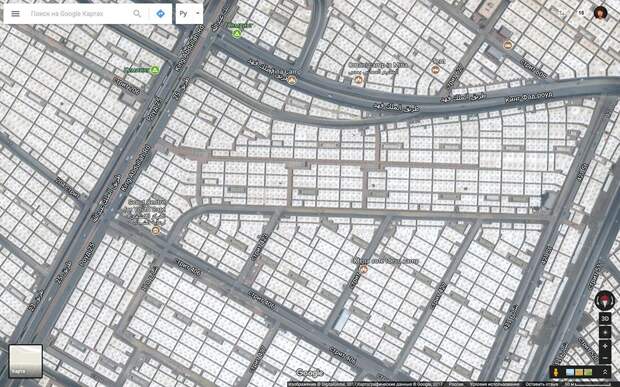Focus the Google Maps search field
The width and height of the screenshot is (620, 387).
[79, 14]
